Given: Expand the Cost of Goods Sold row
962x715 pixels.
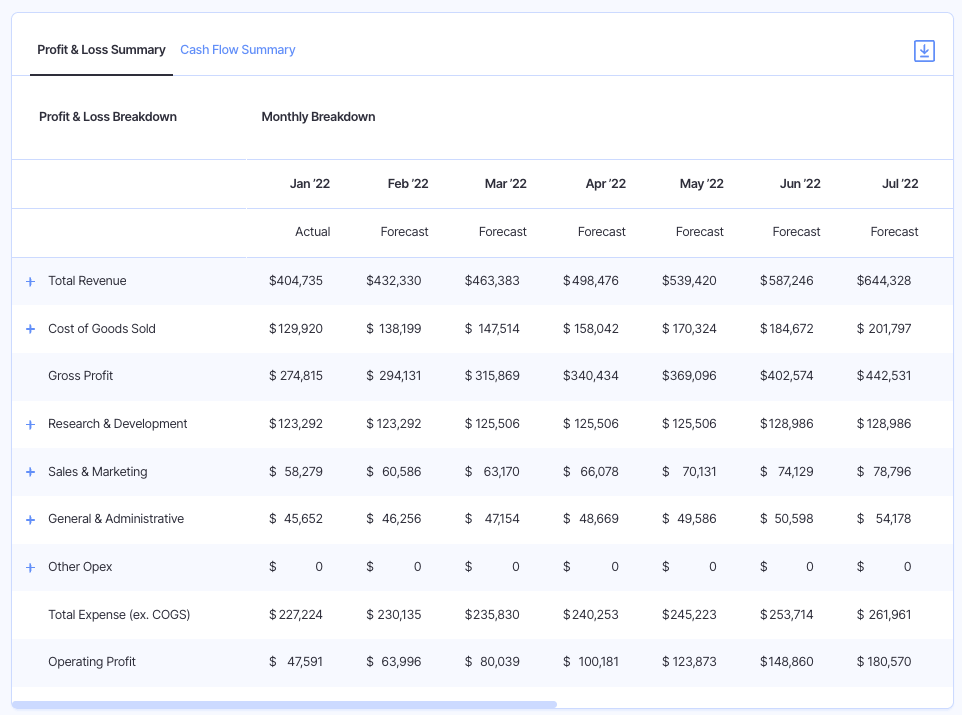Looking at the screenshot, I should click(30, 329).
